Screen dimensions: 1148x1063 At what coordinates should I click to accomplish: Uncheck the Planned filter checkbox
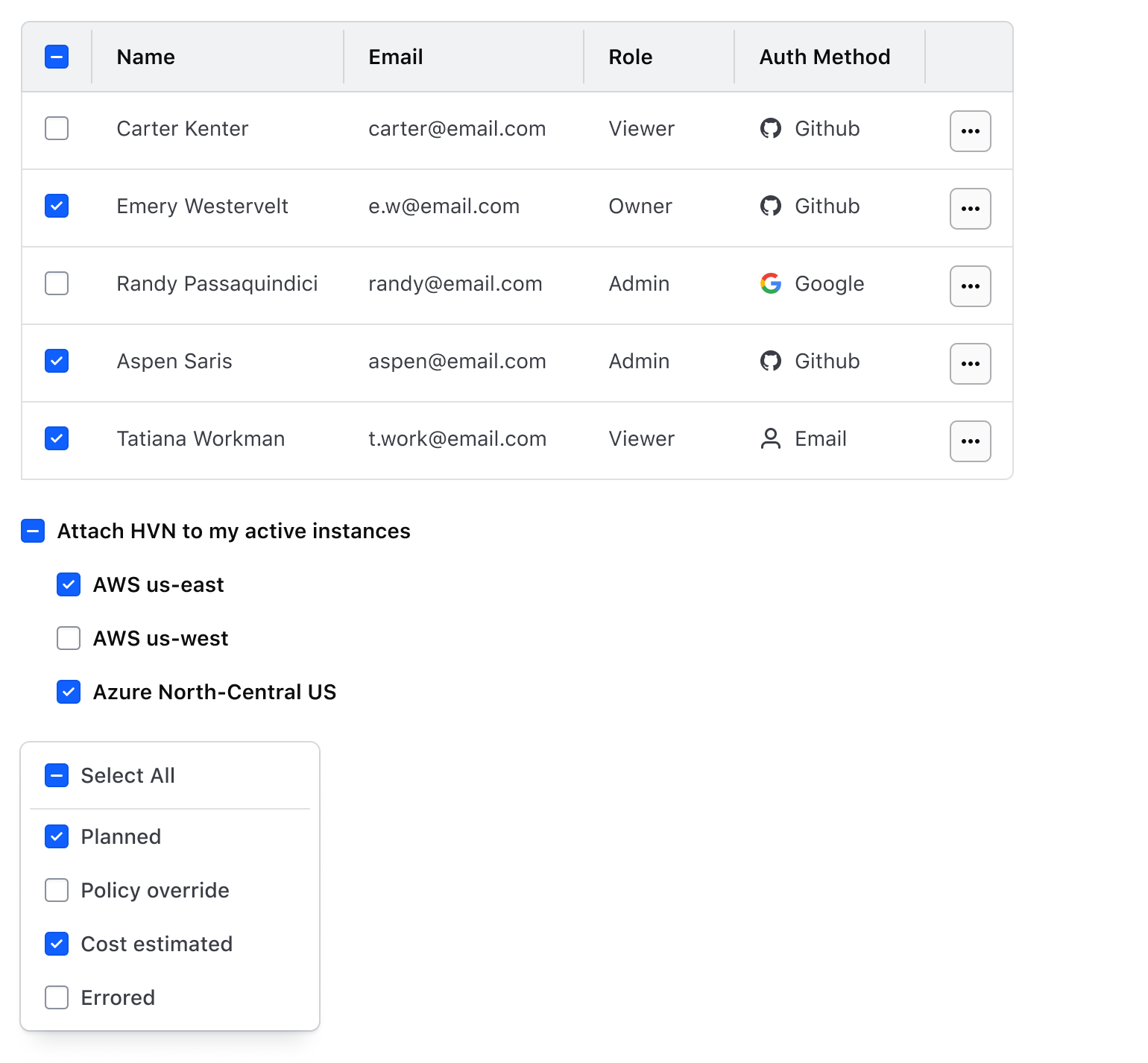click(x=57, y=836)
